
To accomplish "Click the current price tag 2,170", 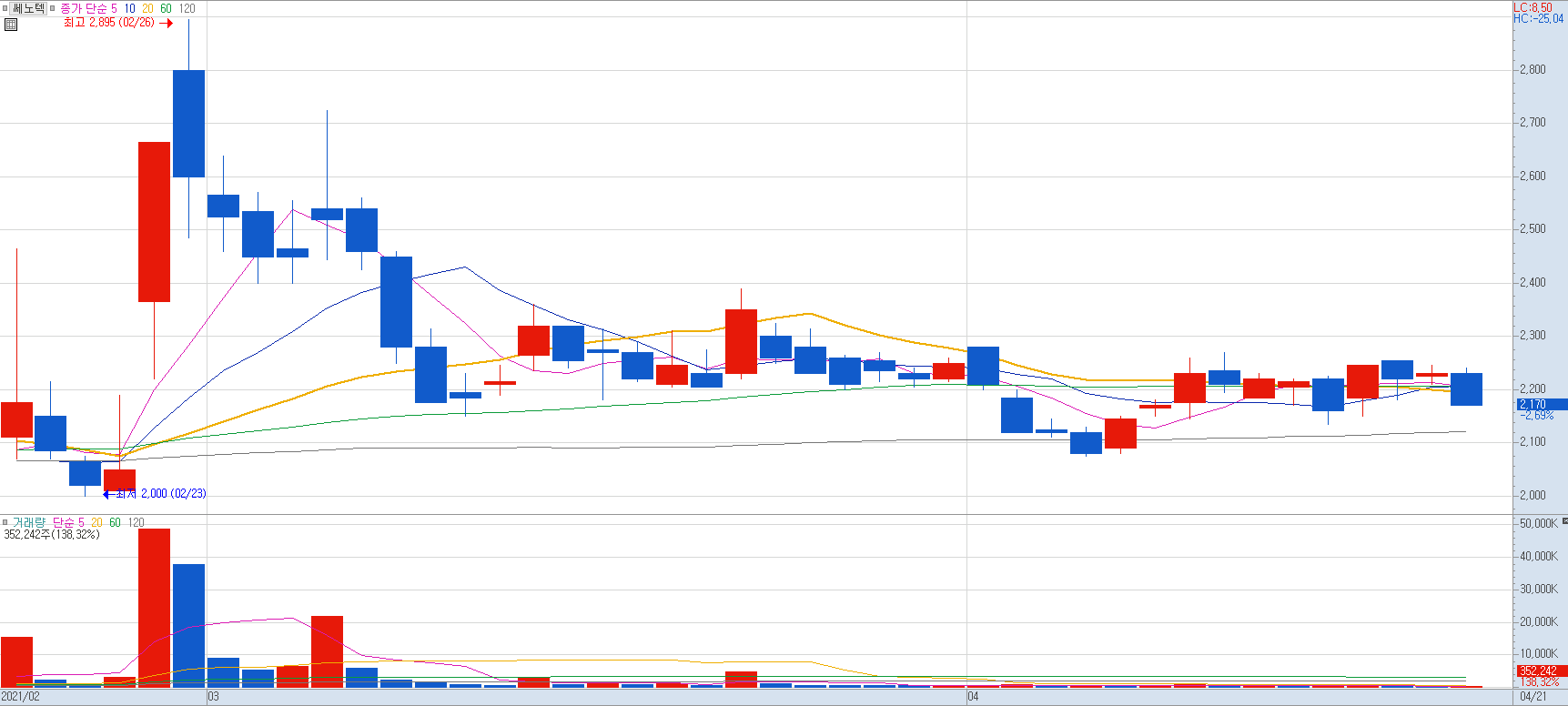I will (1542, 404).
